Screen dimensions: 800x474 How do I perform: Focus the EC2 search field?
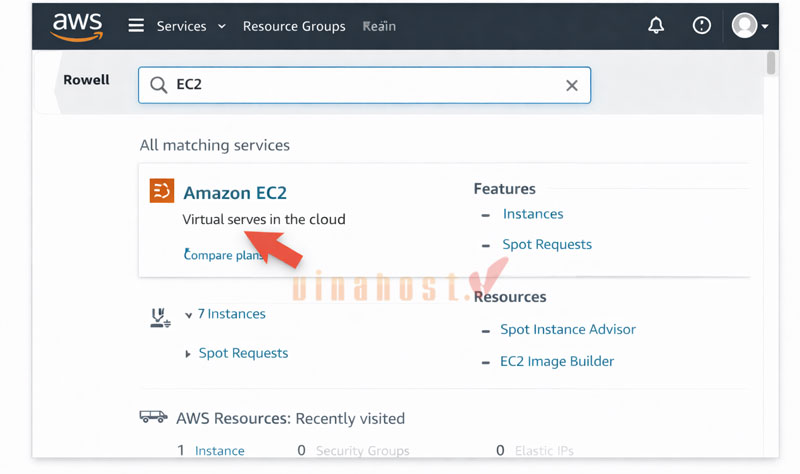click(x=364, y=85)
